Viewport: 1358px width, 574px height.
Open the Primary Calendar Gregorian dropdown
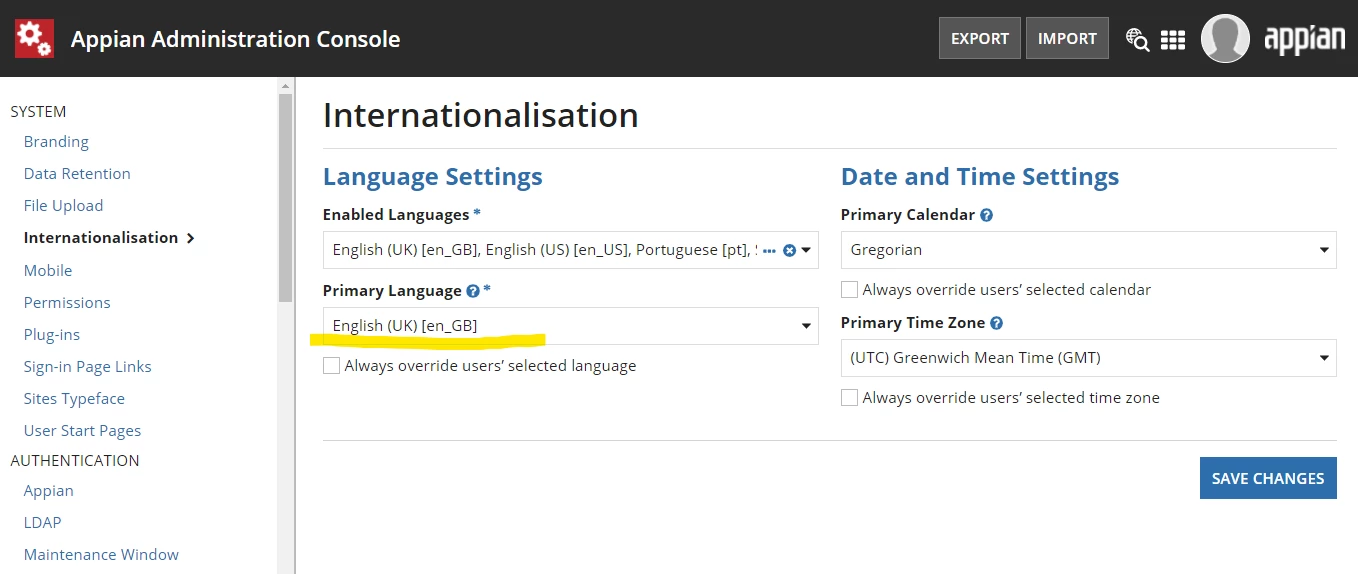pos(1088,250)
